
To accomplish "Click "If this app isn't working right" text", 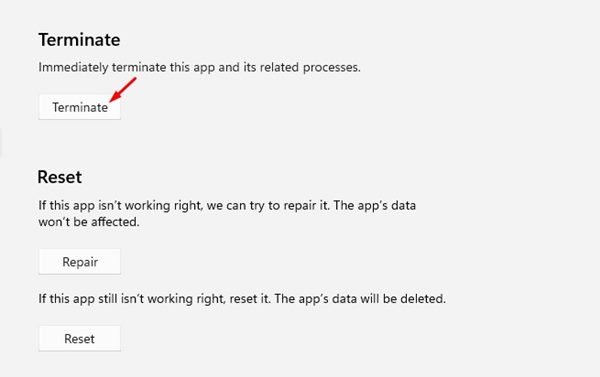I will tap(119, 206).
